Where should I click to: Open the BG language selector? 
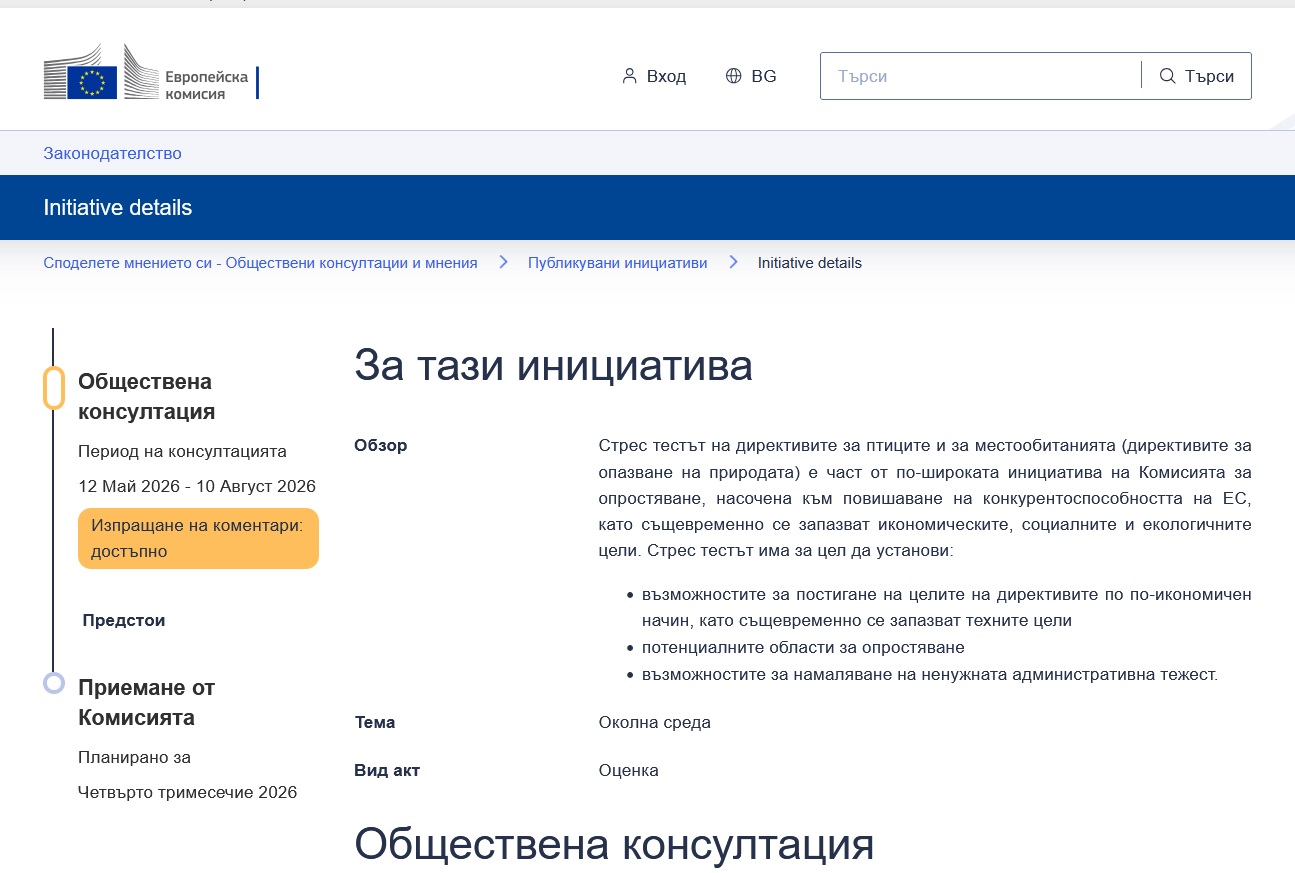click(751, 76)
